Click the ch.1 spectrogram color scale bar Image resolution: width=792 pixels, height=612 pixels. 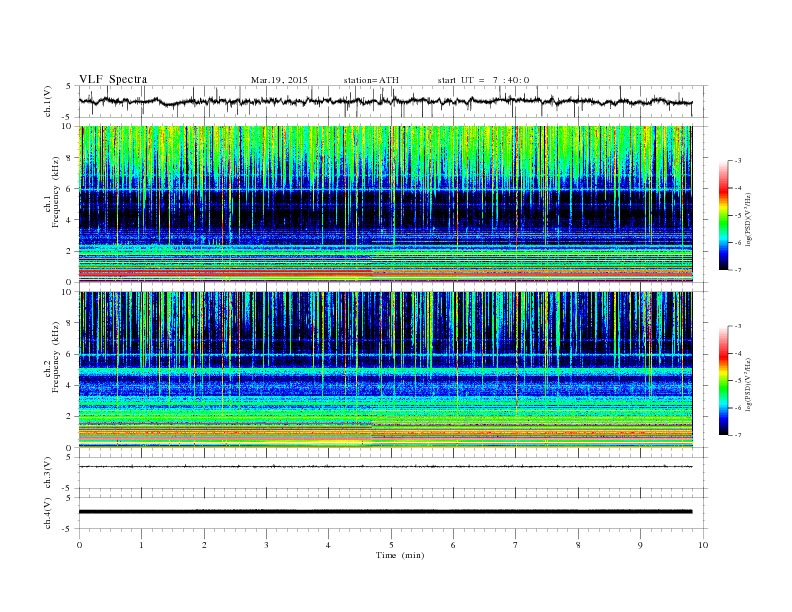click(723, 215)
